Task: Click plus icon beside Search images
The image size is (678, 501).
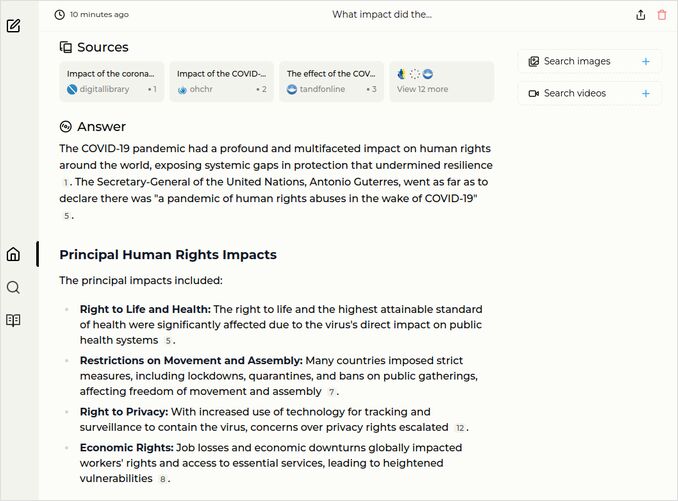Action: (646, 61)
